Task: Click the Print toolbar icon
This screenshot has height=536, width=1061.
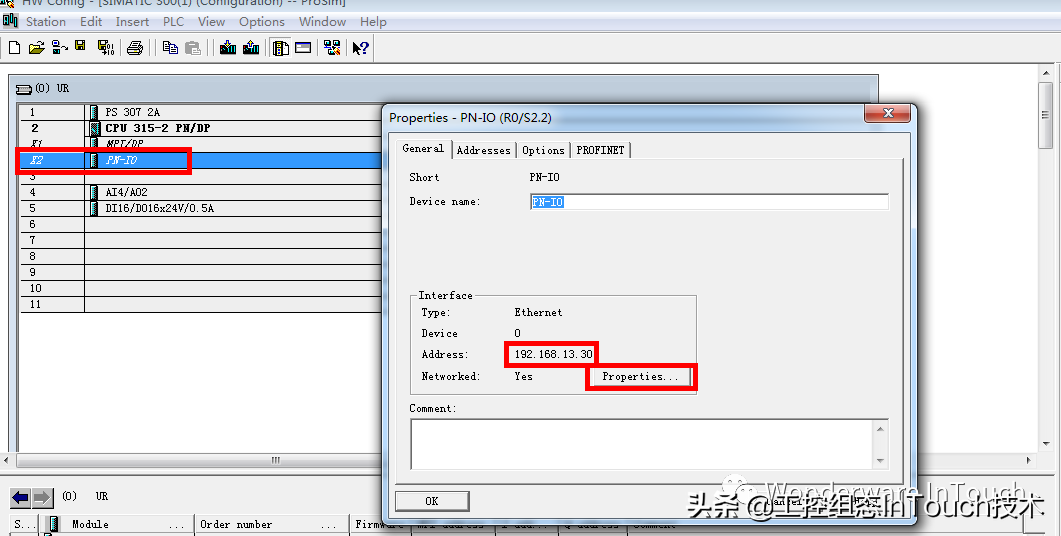Action: click(136, 47)
